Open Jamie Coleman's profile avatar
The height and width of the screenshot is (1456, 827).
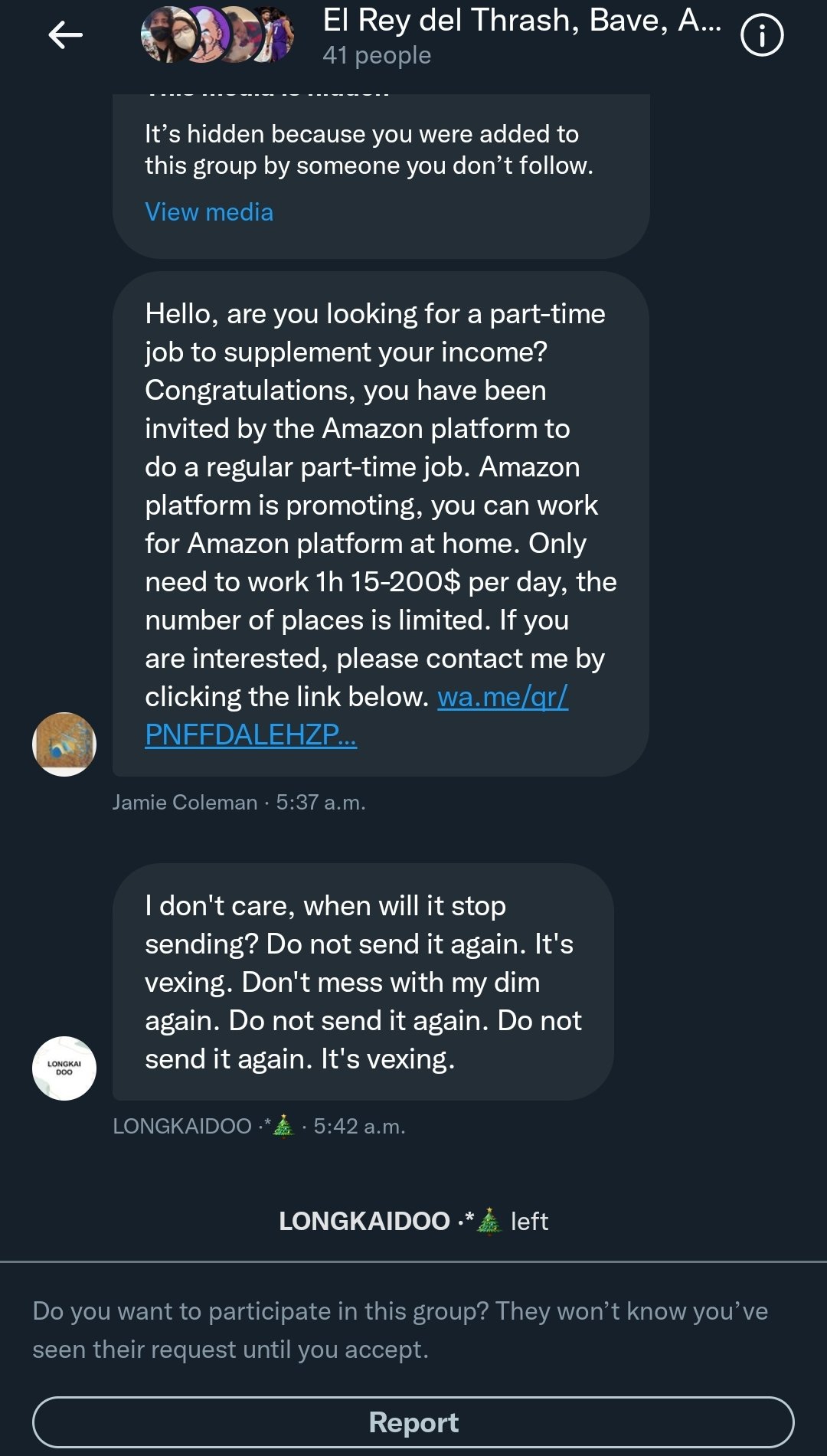pos(64,744)
